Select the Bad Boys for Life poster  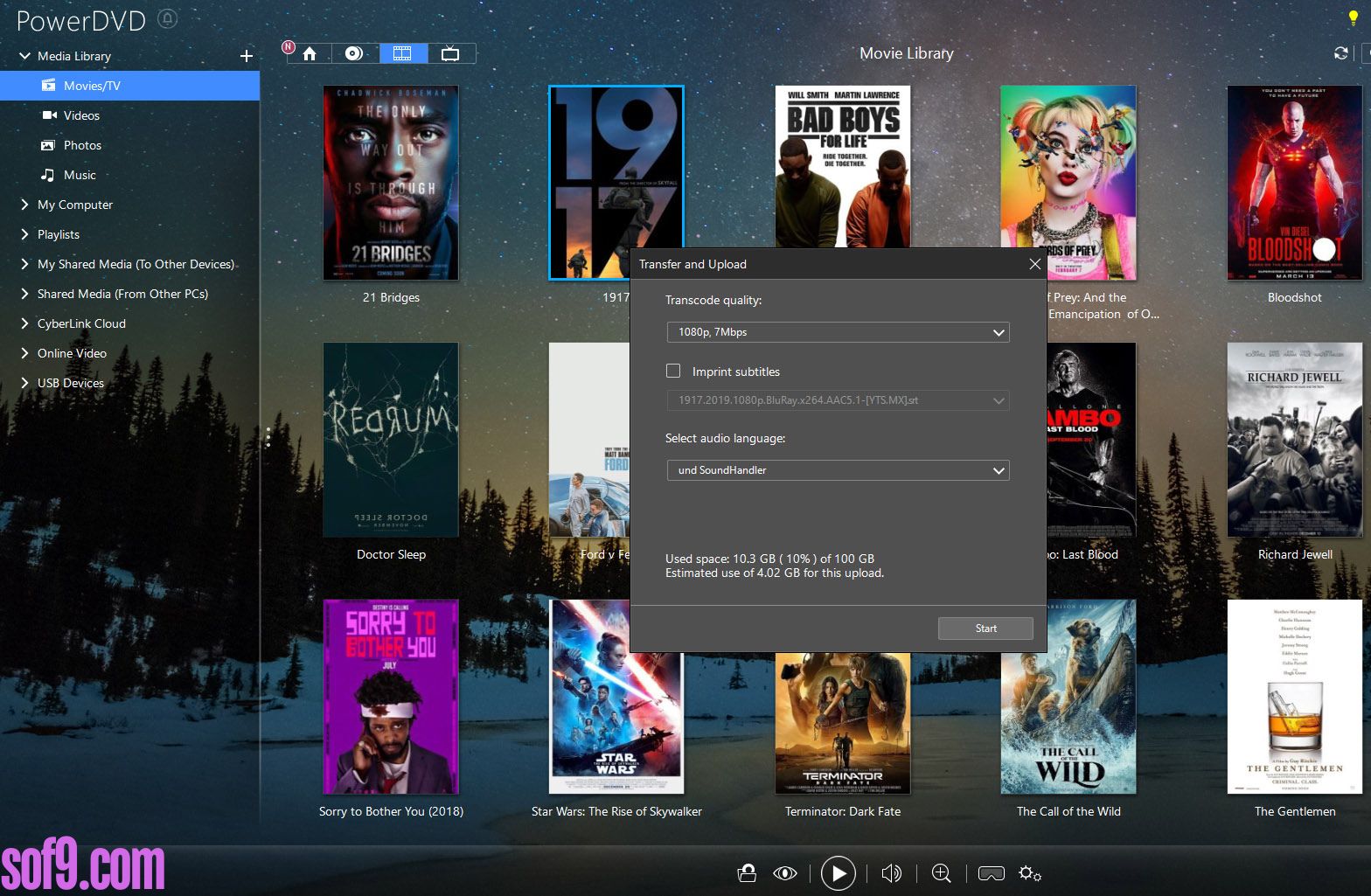coord(843,166)
